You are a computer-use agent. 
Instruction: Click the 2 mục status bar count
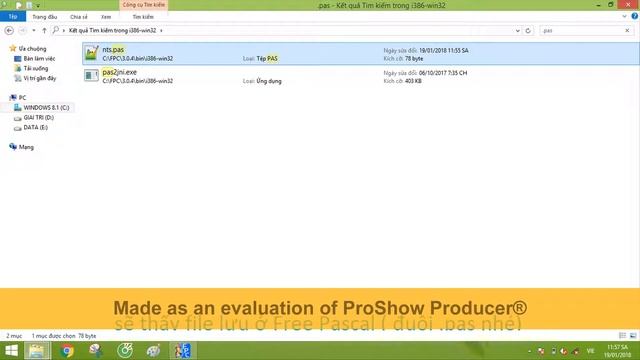(x=14, y=336)
